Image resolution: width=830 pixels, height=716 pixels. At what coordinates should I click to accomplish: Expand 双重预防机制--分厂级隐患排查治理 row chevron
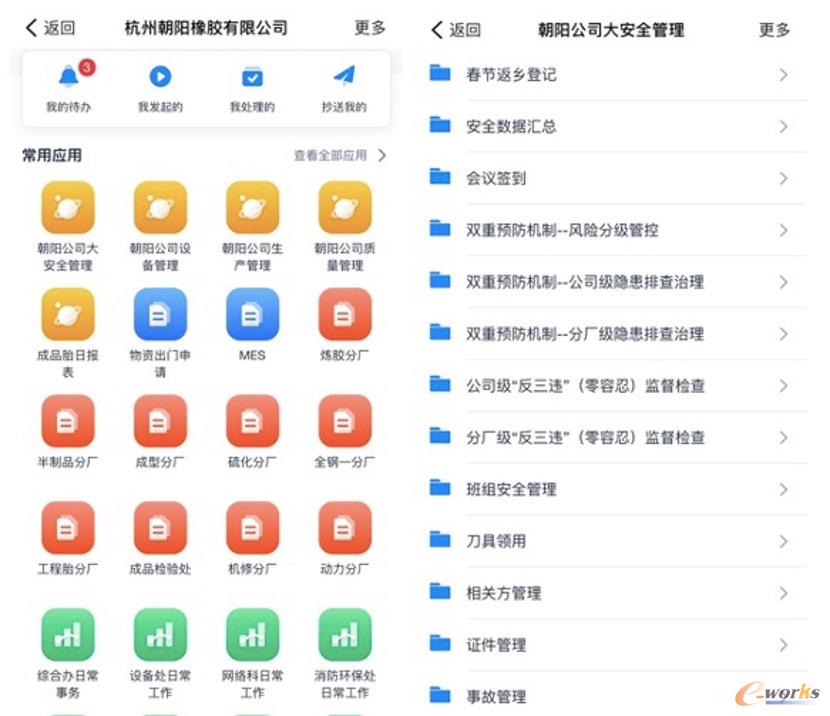(x=784, y=334)
